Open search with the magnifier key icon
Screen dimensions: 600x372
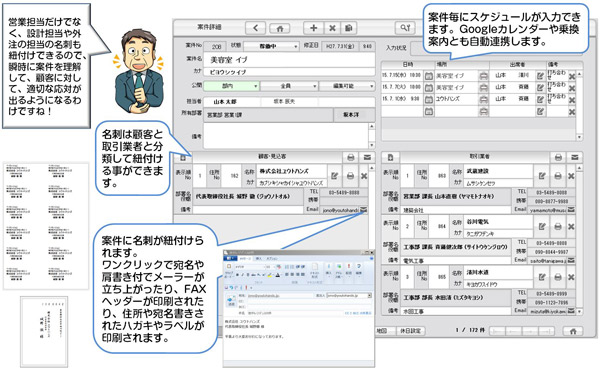coord(405,28)
